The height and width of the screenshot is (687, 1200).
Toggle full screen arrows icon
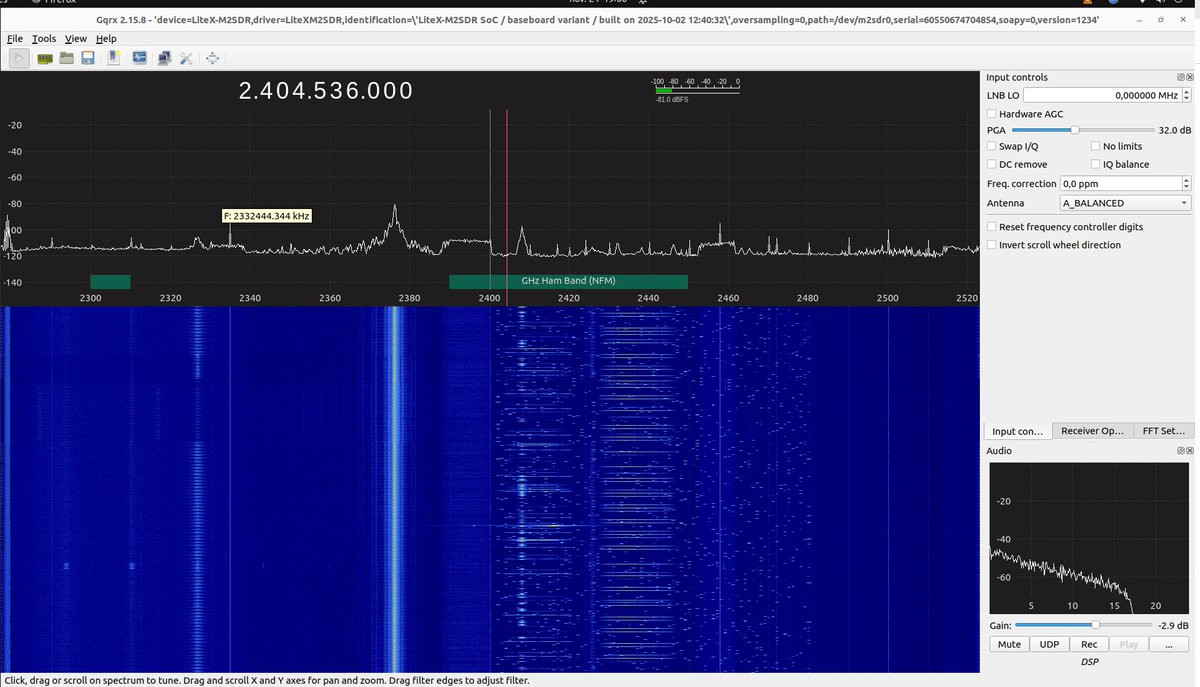tap(212, 59)
